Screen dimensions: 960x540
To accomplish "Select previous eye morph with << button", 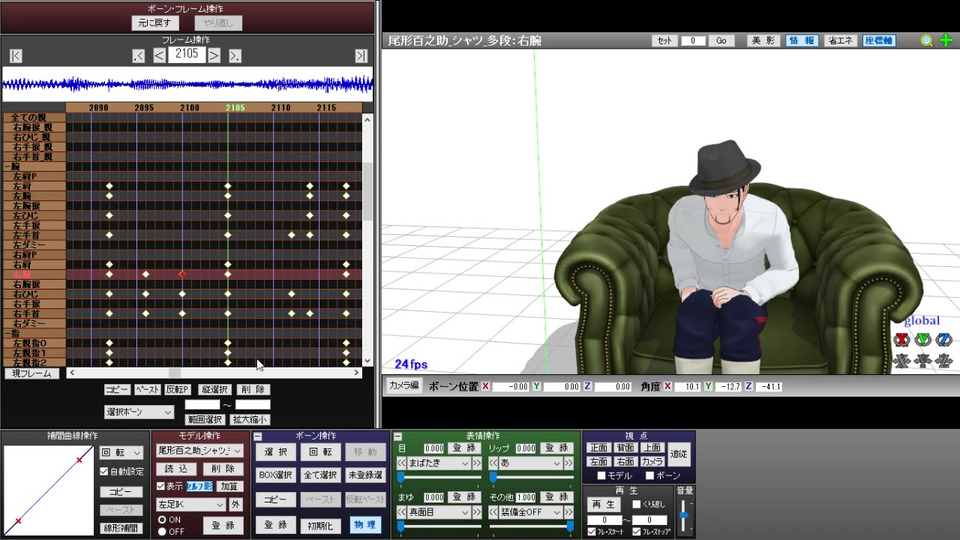I will point(402,463).
